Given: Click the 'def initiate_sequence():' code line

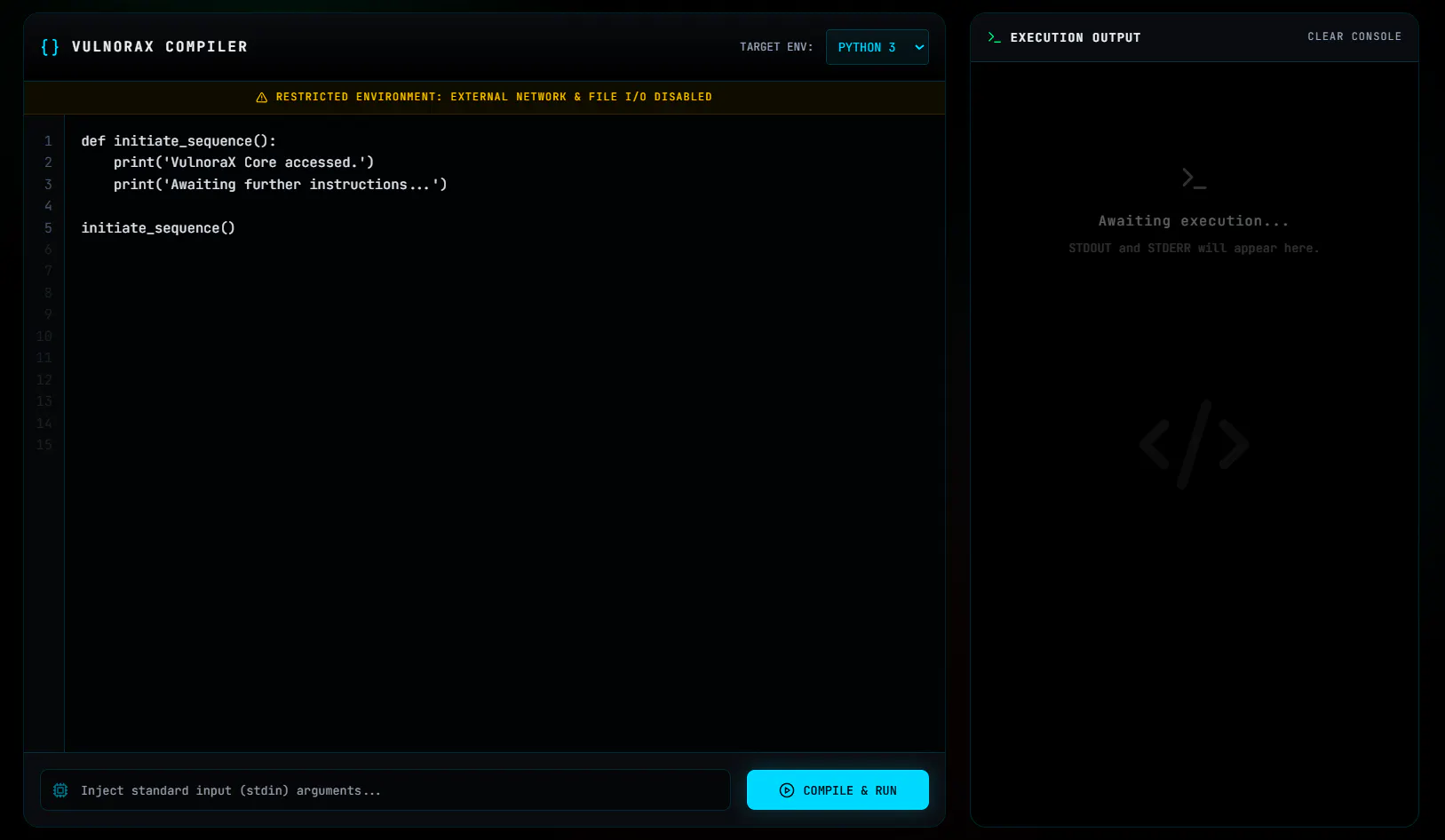Looking at the screenshot, I should (179, 141).
